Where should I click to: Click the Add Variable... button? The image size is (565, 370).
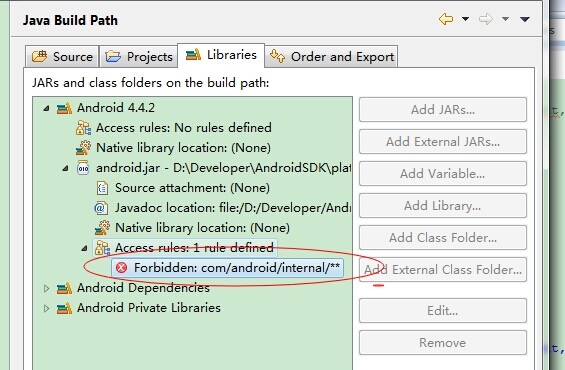point(443,174)
